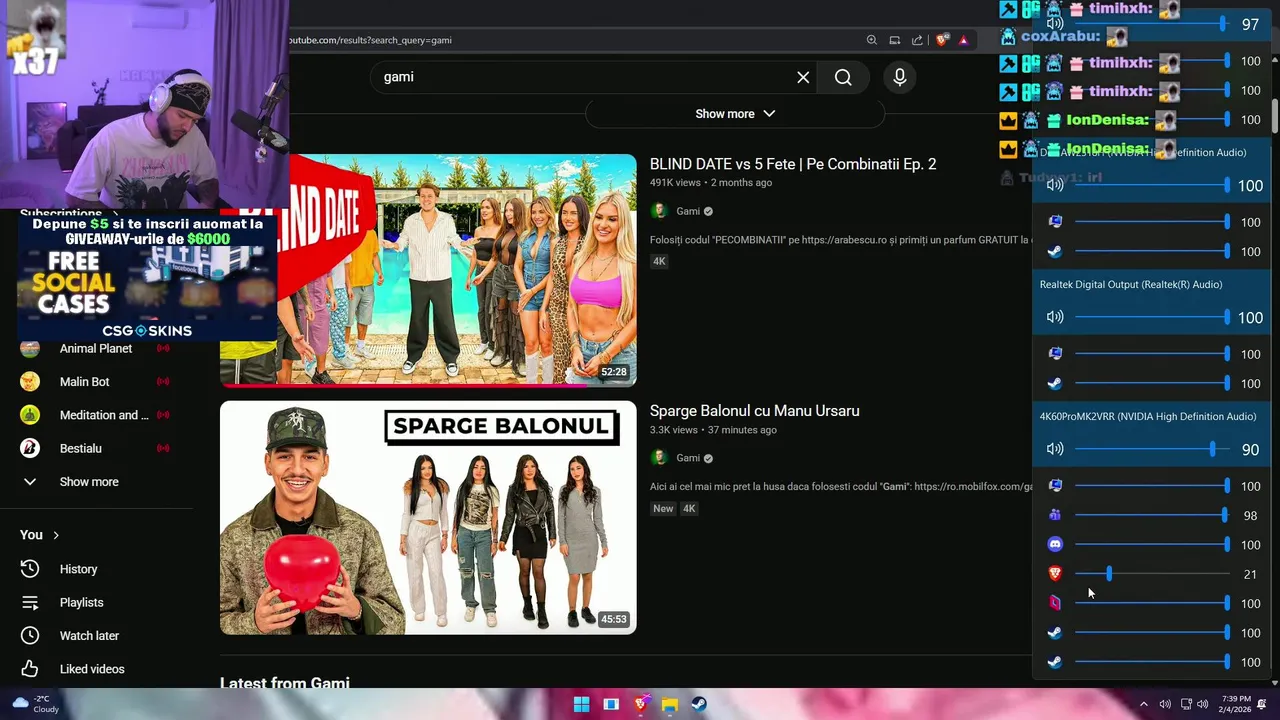Open Gami channel name under BLIND DATE video
Viewport: 1280px width, 720px height.
coord(688,211)
